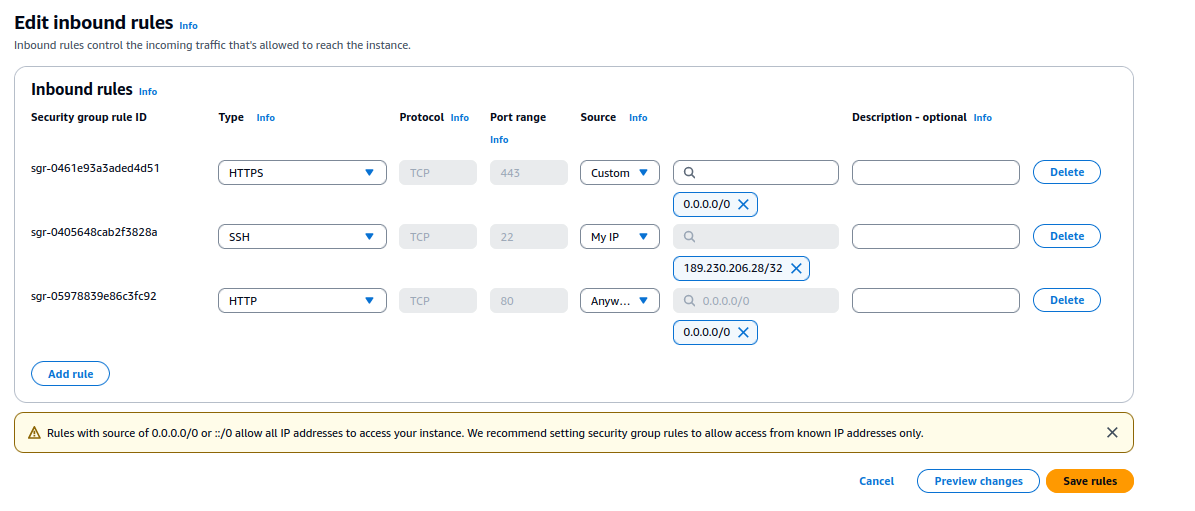The width and height of the screenshot is (1195, 511).
Task: Click the search icon in HTTPS source field
Action: [x=690, y=173]
